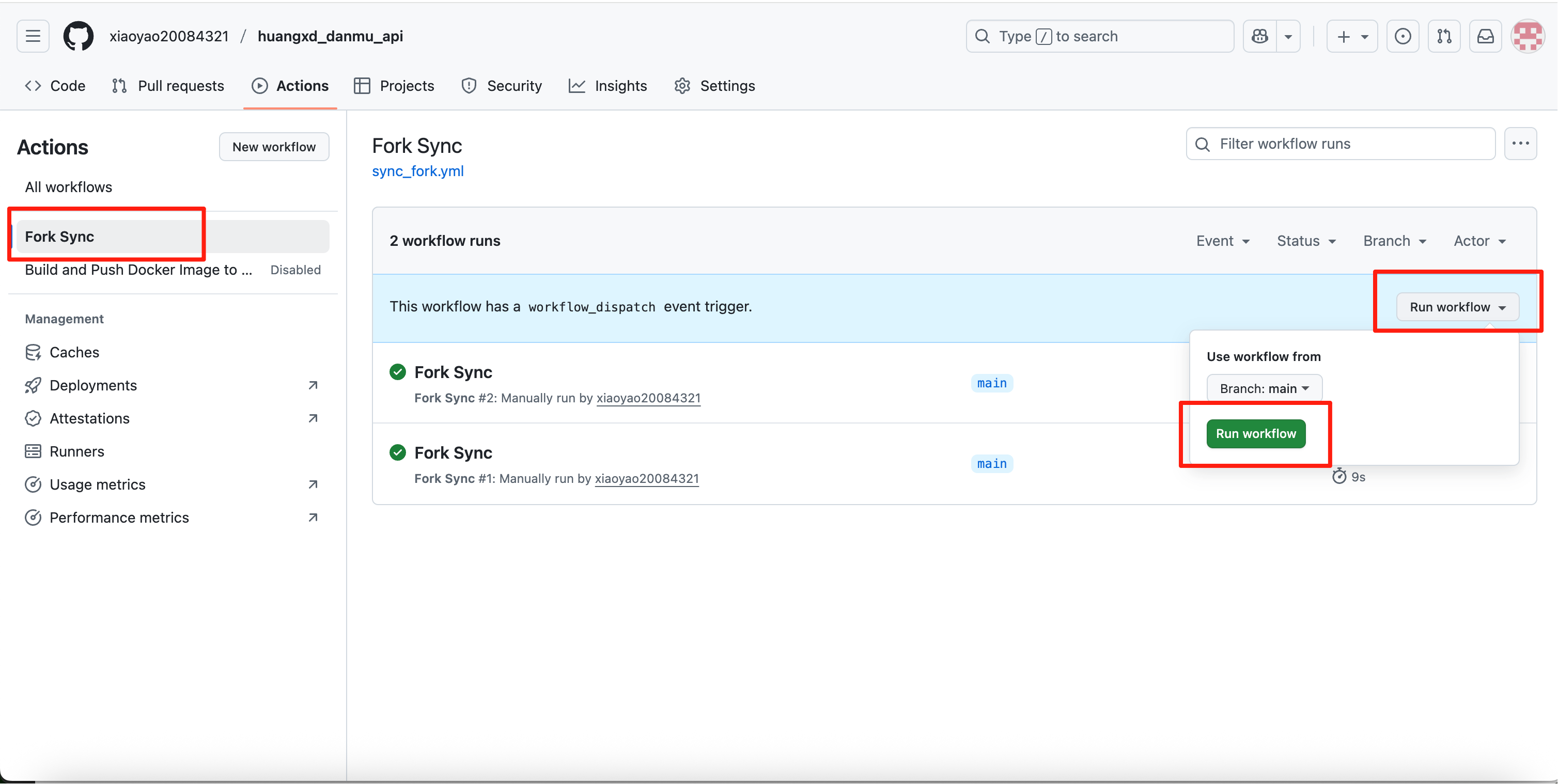Open the user avatar menu
Image resolution: width=1558 pixels, height=784 pixels.
pos(1528,36)
